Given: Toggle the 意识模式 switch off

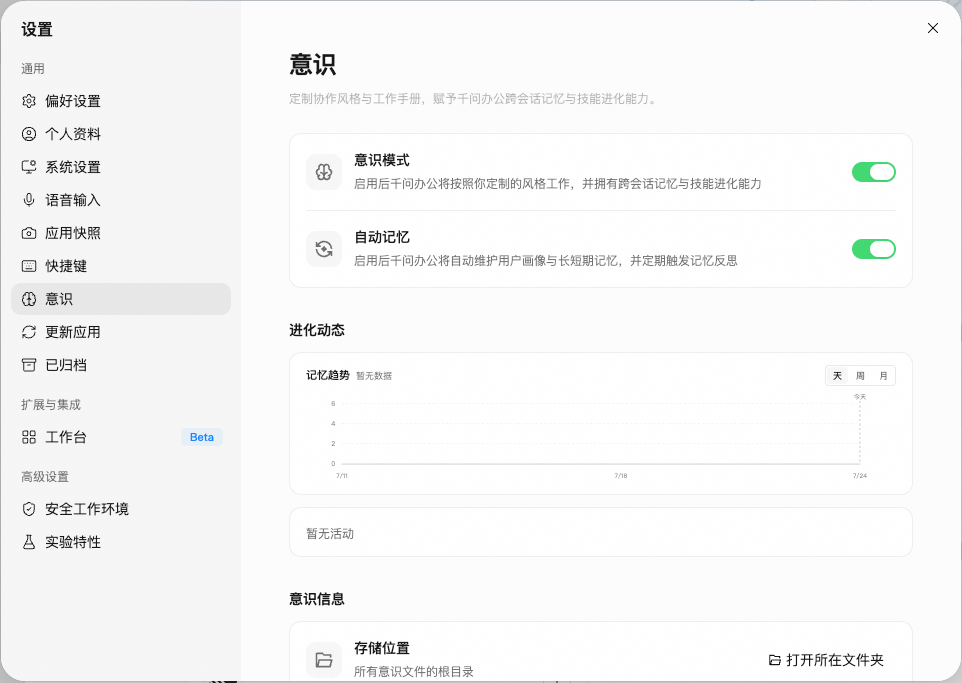Looking at the screenshot, I should pos(874,172).
